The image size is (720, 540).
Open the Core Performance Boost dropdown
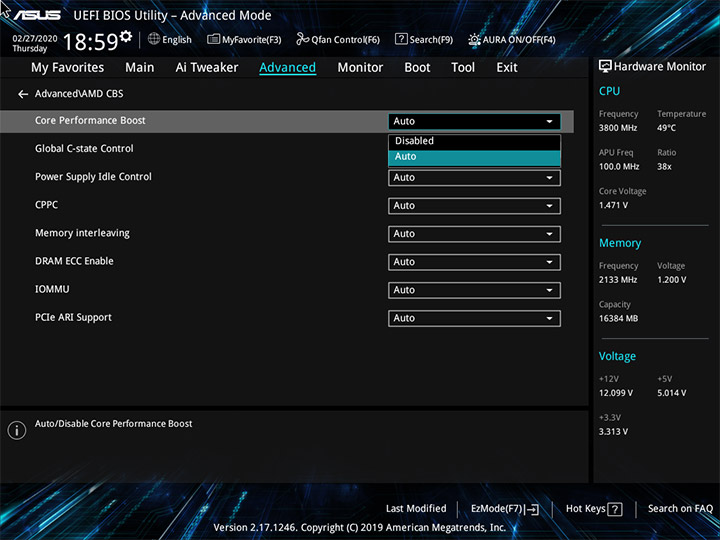pyautogui.click(x=474, y=121)
